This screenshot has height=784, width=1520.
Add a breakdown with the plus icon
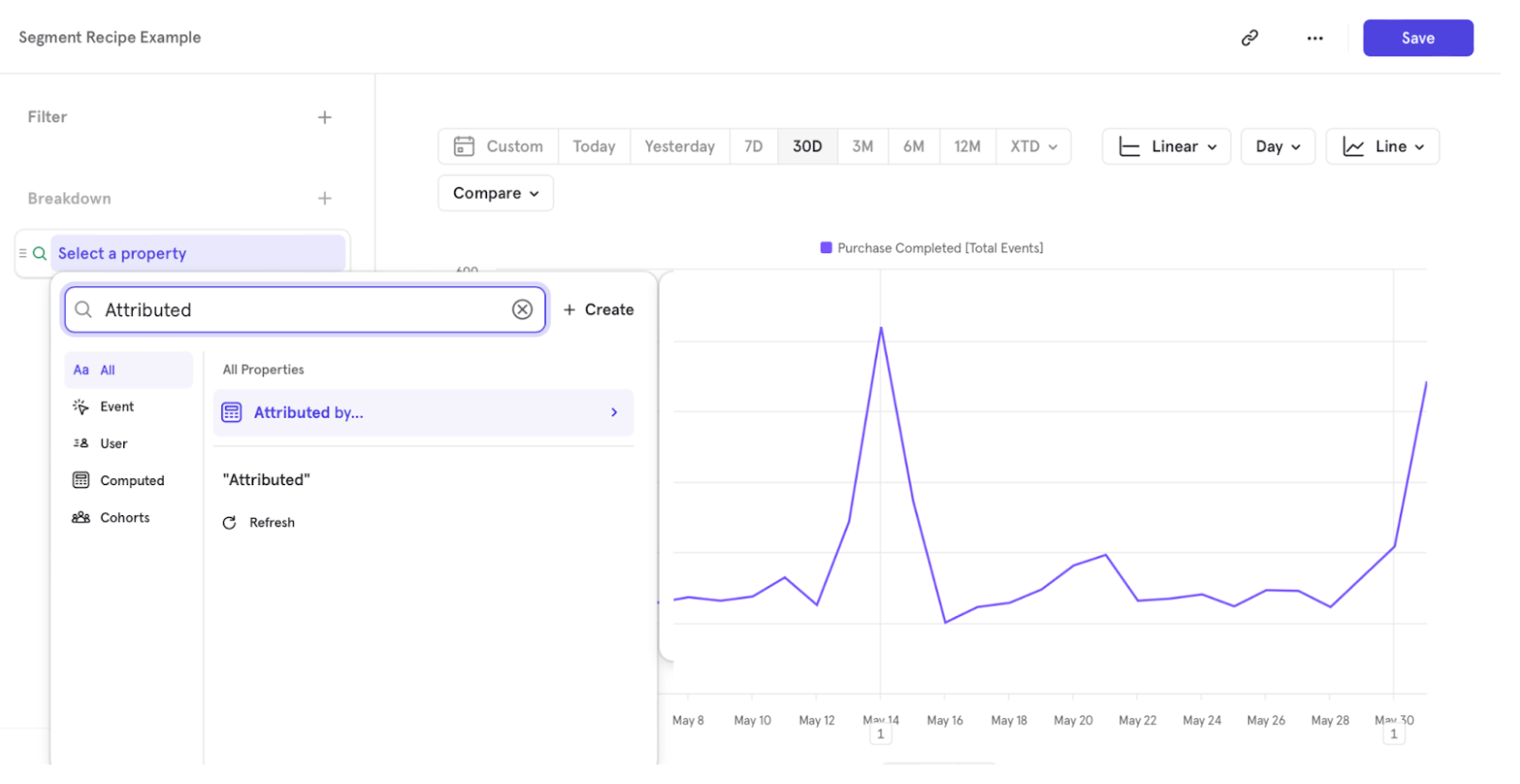(325, 199)
